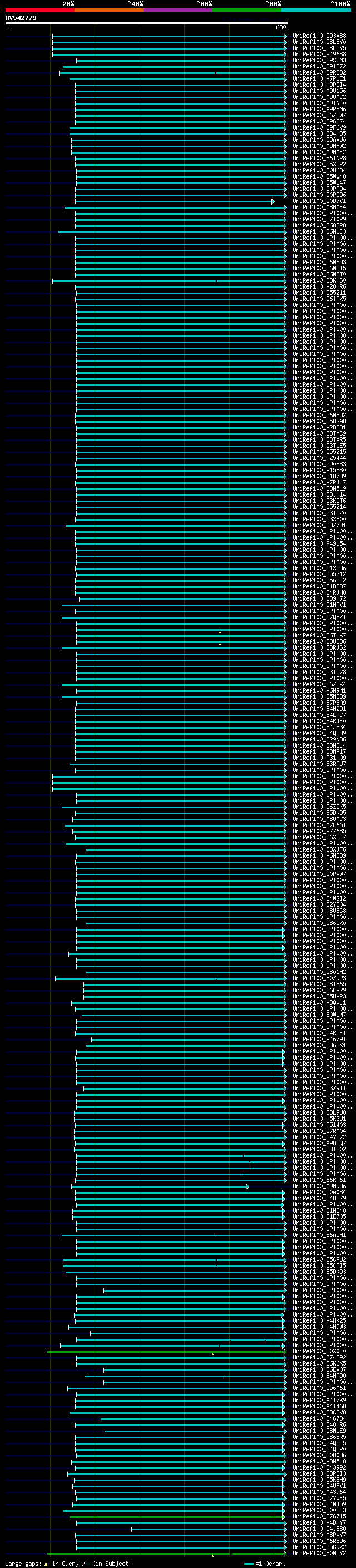This screenshot has width=356, height=1568.
Task: Select hit label UniRef100_A2Q0R6
Action: [x=319, y=286]
